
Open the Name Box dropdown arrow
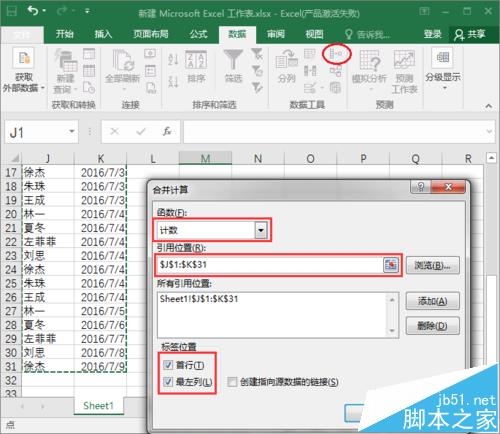pos(72,131)
